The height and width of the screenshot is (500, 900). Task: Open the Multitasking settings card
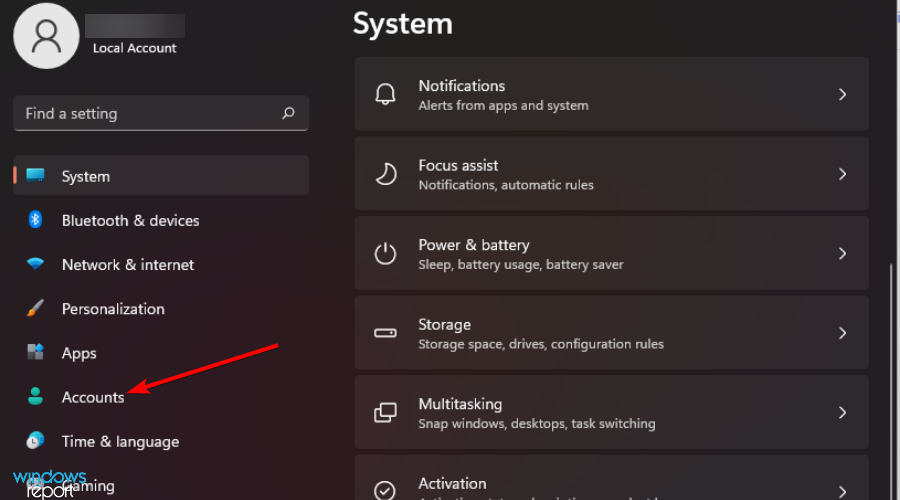pyautogui.click(x=611, y=412)
